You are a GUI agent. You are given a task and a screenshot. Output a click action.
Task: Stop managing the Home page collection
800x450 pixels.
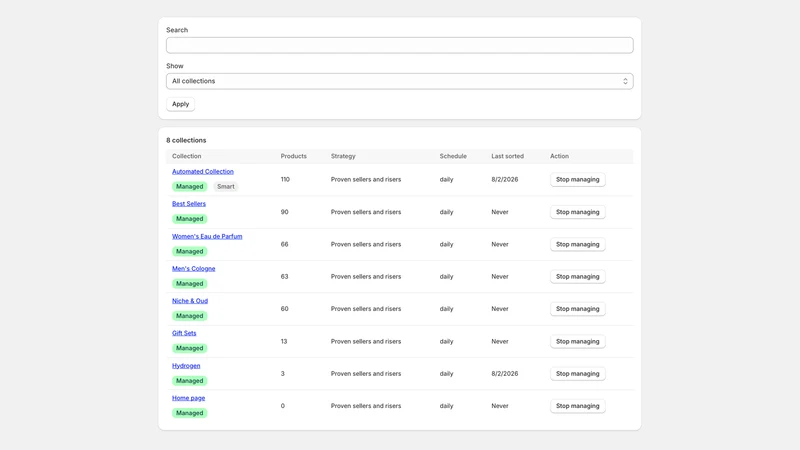[x=578, y=406]
